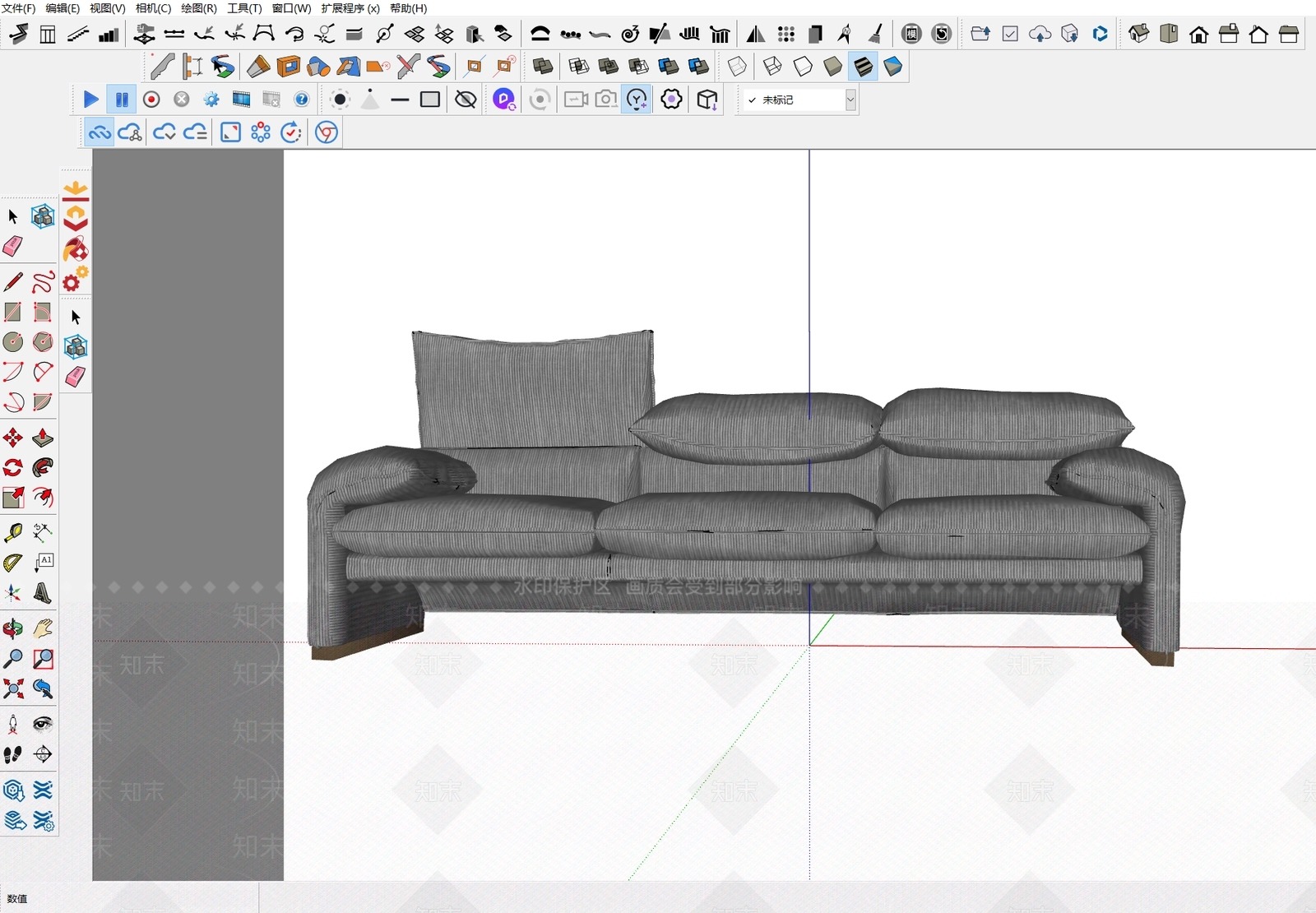The image size is (1316, 913).
Task: Select the Walk footprints tool
Action: click(13, 754)
